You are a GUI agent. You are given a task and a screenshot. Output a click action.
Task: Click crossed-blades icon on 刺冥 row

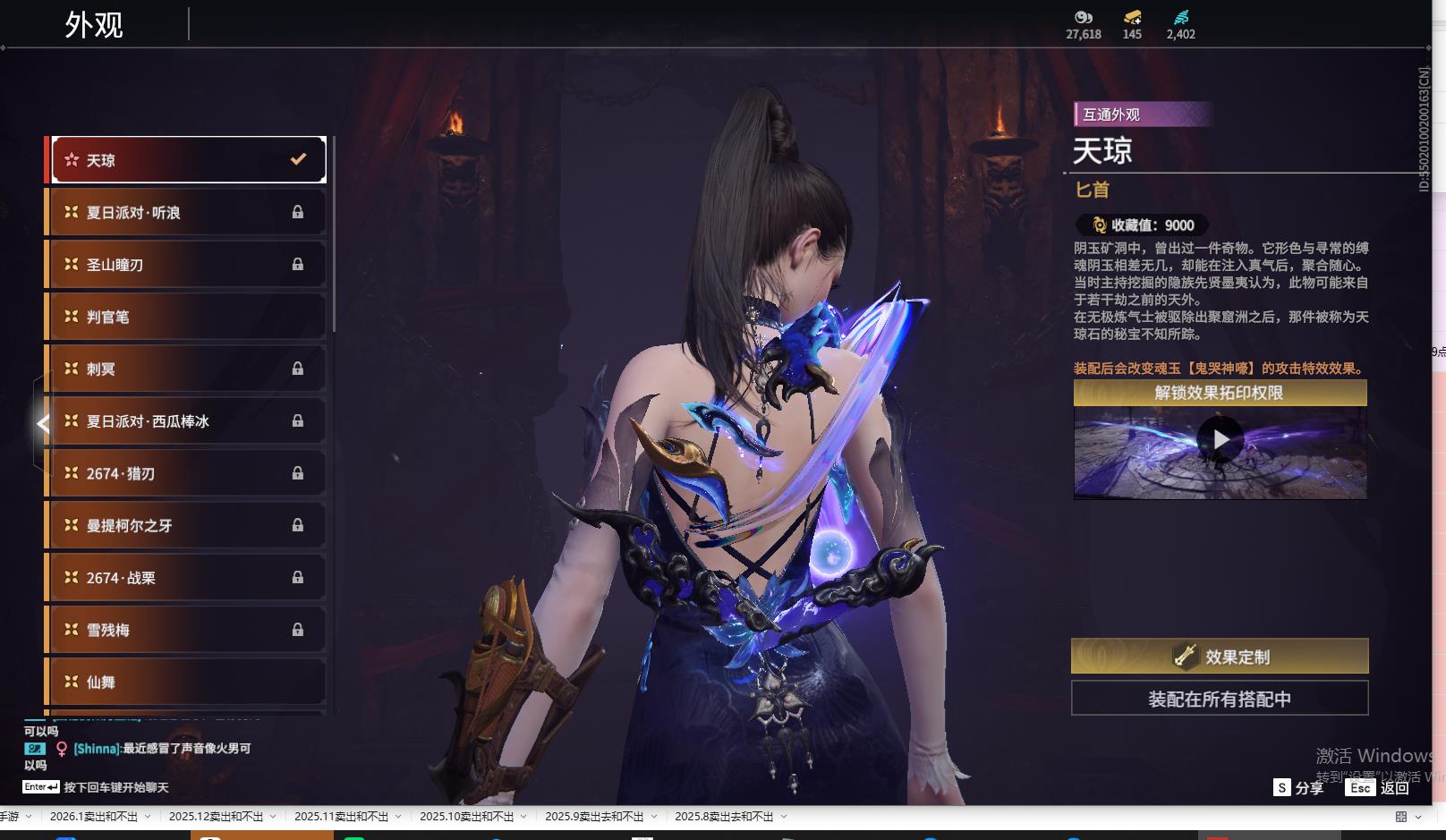[72, 369]
